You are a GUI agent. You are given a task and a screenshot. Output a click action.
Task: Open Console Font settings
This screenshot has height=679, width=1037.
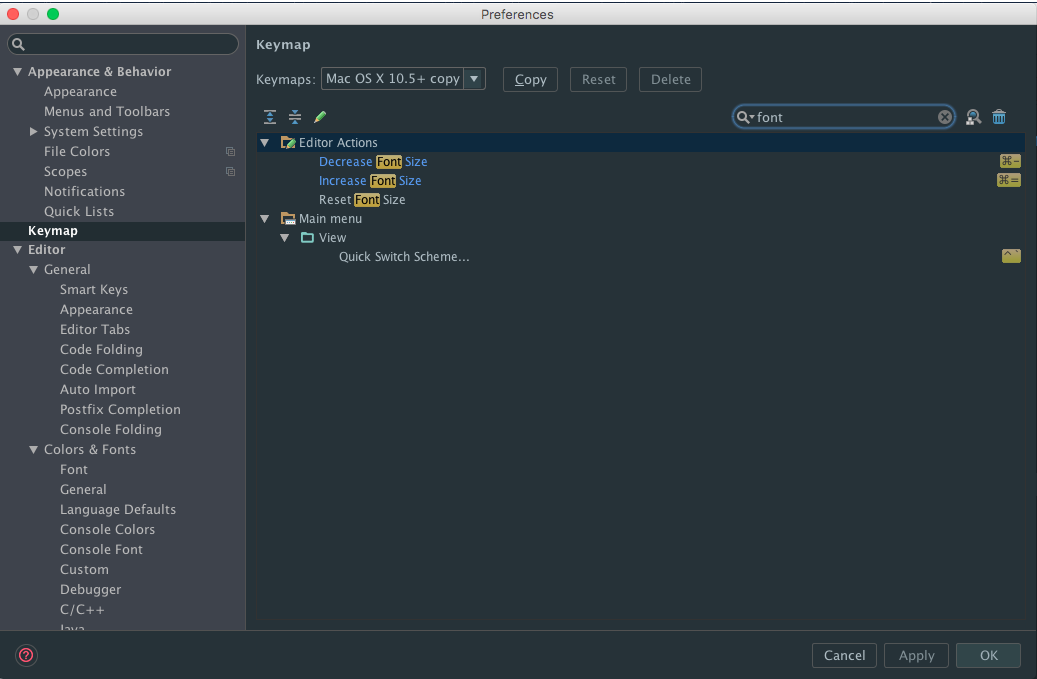click(101, 549)
